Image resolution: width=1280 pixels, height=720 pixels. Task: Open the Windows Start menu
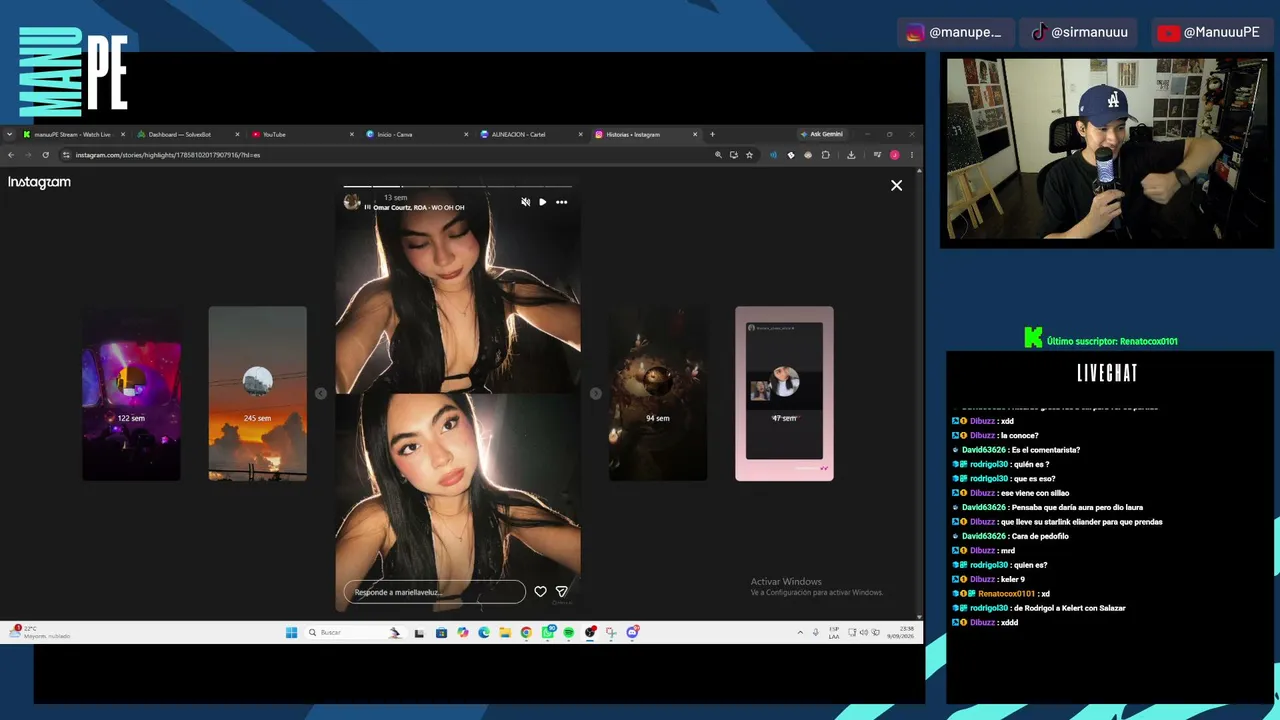point(291,632)
